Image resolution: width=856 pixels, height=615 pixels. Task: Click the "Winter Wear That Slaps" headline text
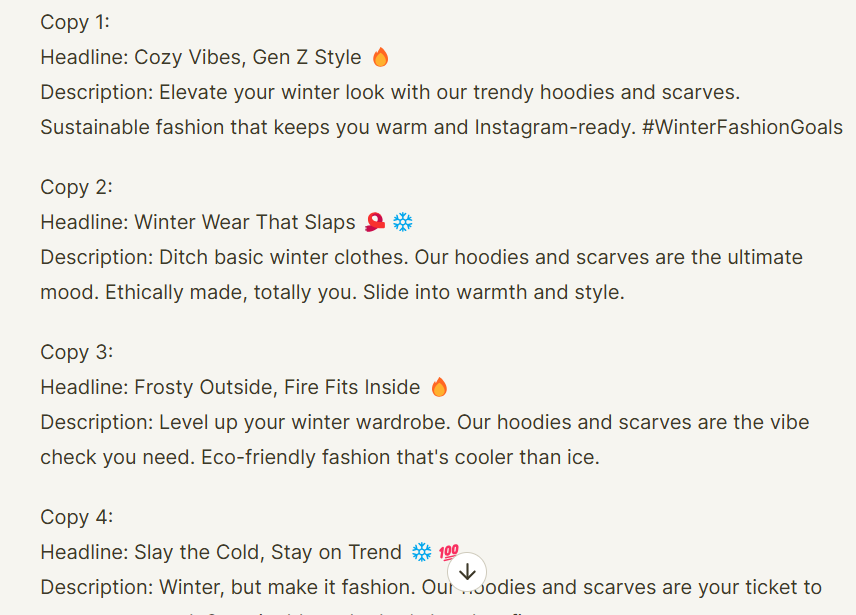click(x=244, y=222)
